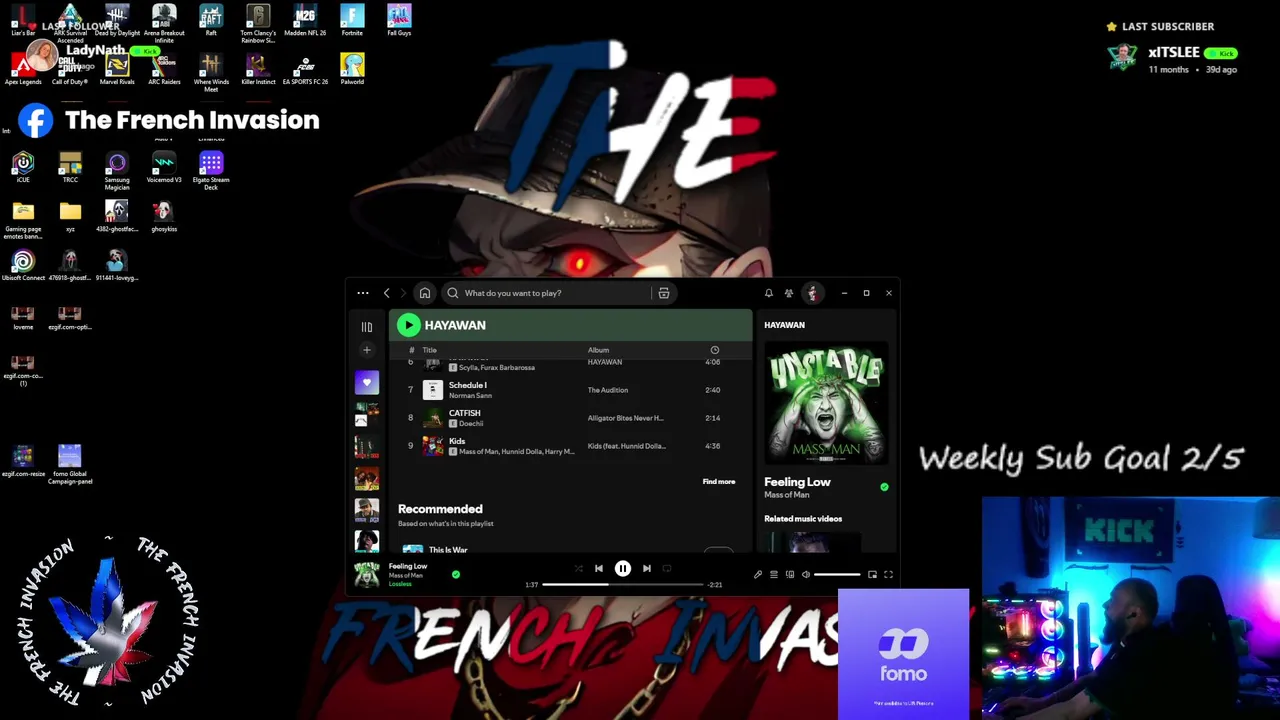The image size is (1280, 720).
Task: Open Apex Legends desktop shortcut
Action: pyautogui.click(x=23, y=70)
